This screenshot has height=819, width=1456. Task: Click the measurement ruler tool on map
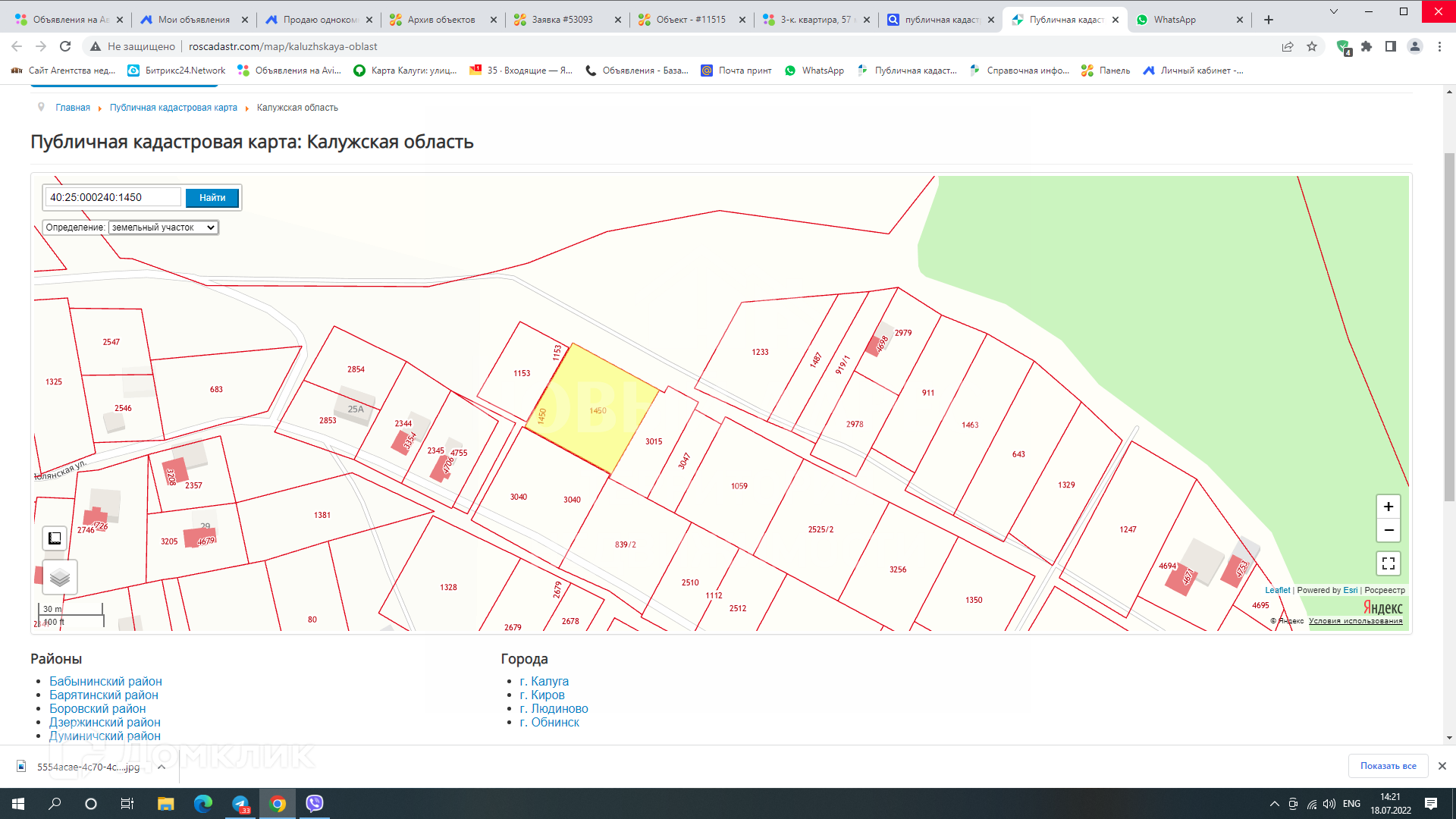point(55,538)
